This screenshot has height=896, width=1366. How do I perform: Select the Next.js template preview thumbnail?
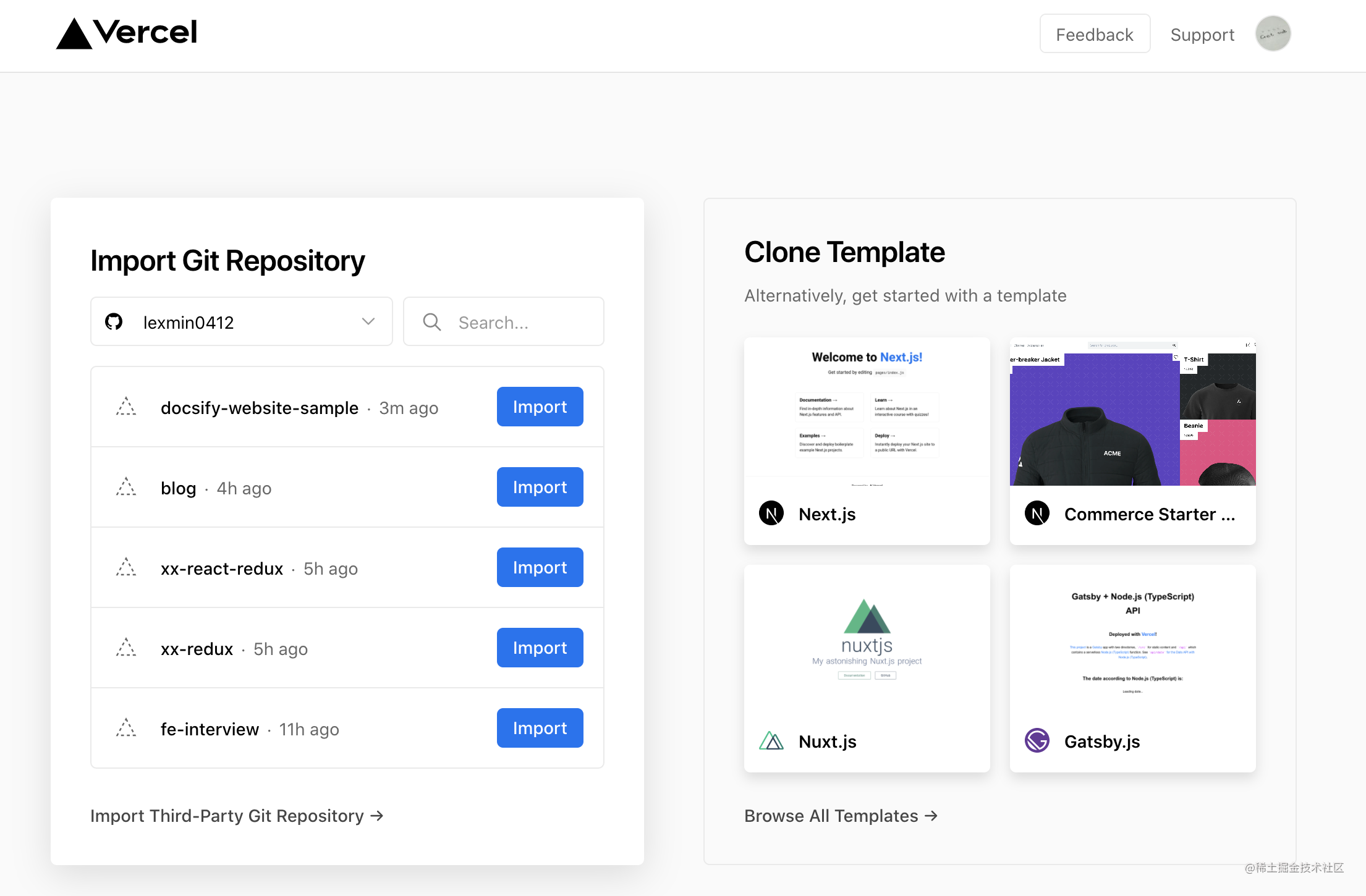tap(867, 412)
